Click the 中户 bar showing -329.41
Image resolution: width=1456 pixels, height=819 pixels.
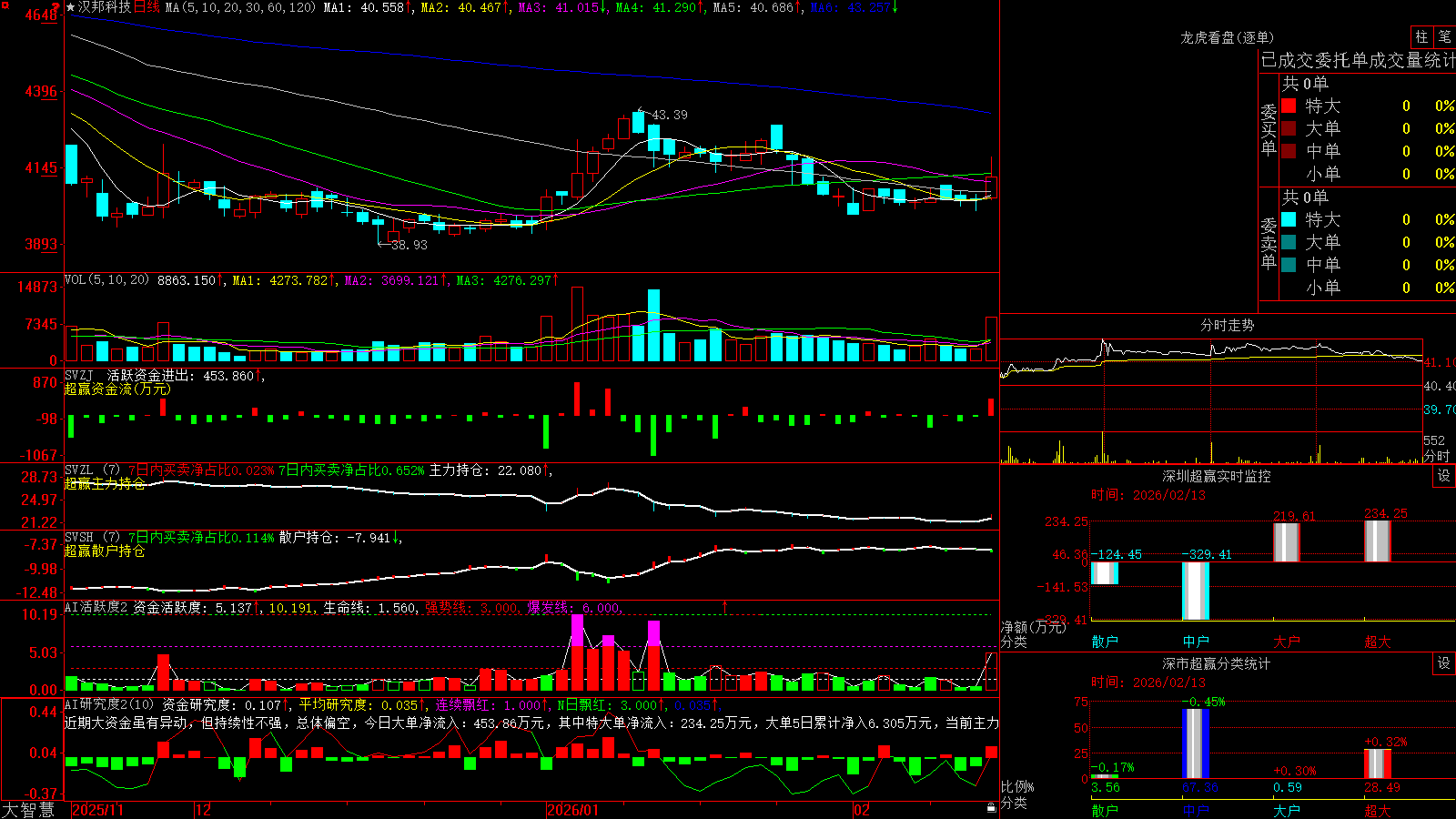(1195, 591)
